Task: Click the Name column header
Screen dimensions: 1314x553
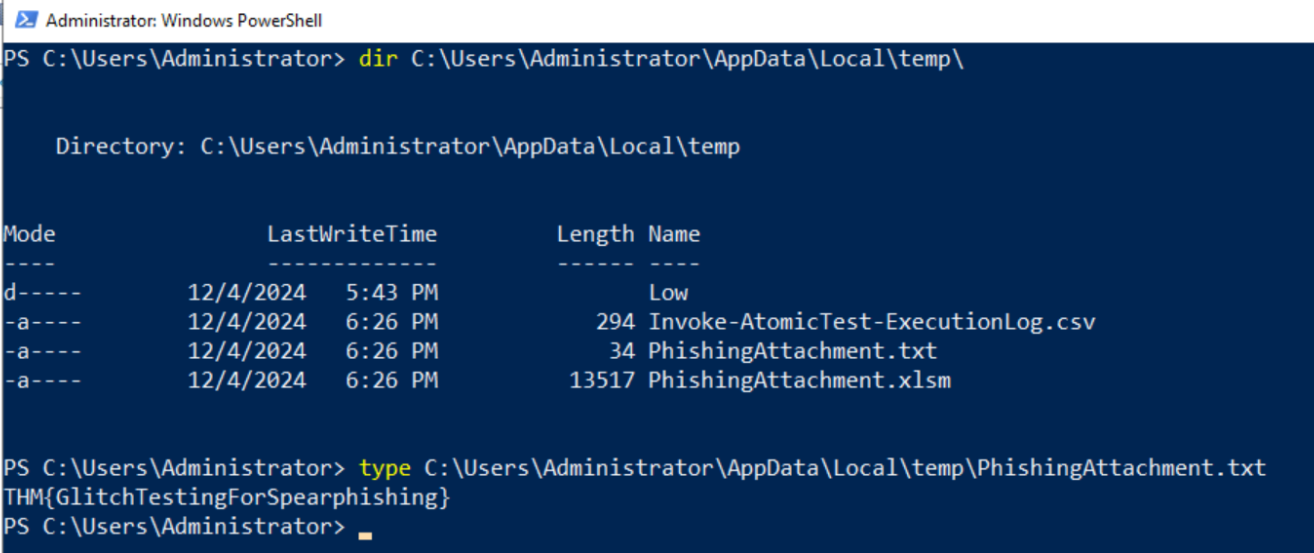Action: (x=674, y=234)
